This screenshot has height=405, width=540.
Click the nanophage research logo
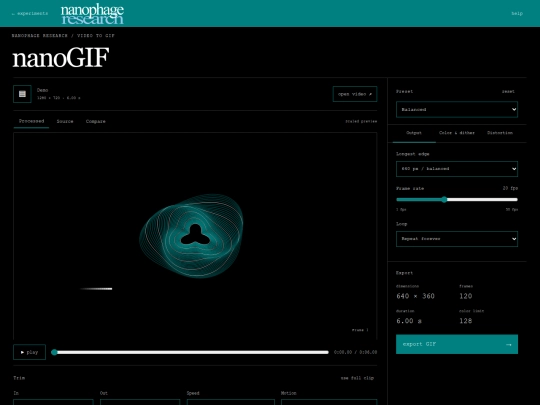tap(92, 14)
